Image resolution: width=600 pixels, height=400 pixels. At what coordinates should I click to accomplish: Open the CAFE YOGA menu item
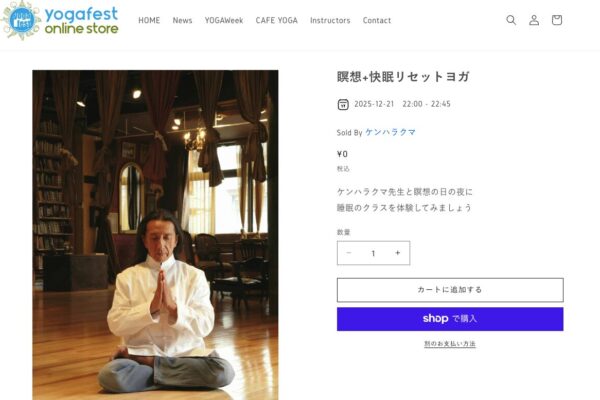tap(277, 20)
